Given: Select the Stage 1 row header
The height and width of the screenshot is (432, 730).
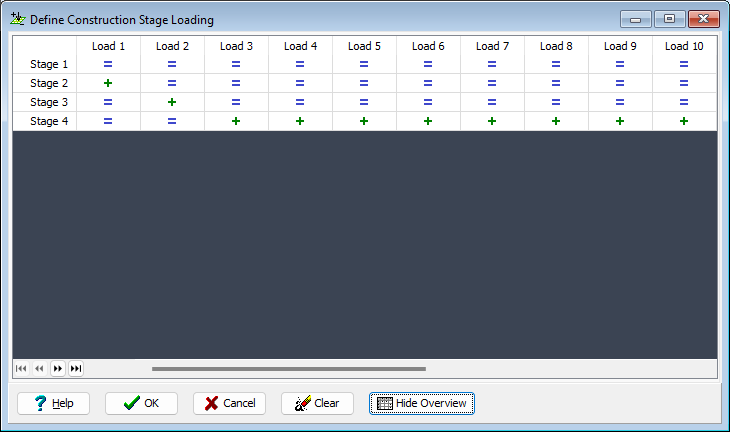Looking at the screenshot, I should pyautogui.click(x=49, y=64).
